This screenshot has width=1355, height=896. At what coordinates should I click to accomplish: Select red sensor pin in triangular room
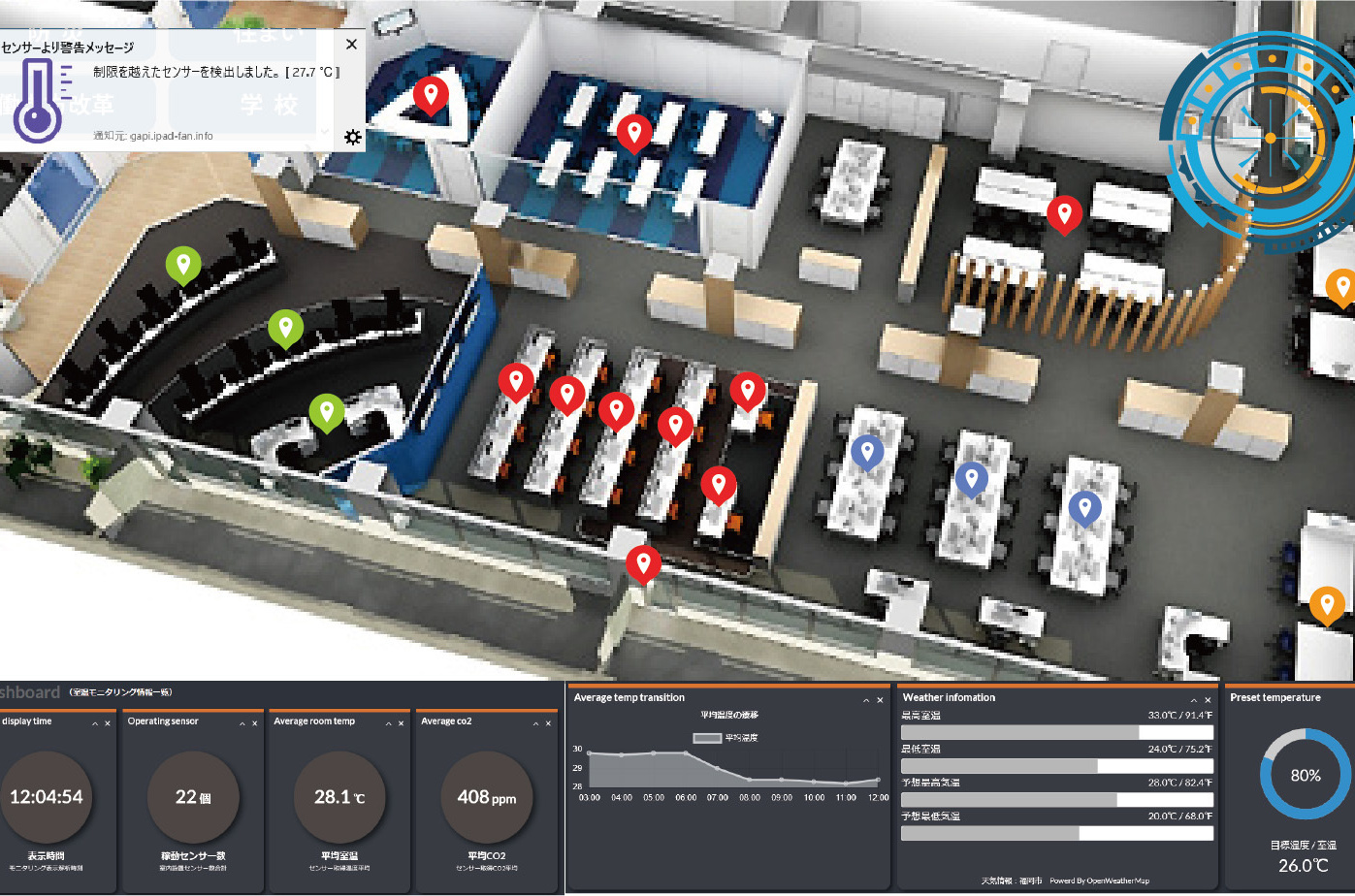click(x=430, y=95)
